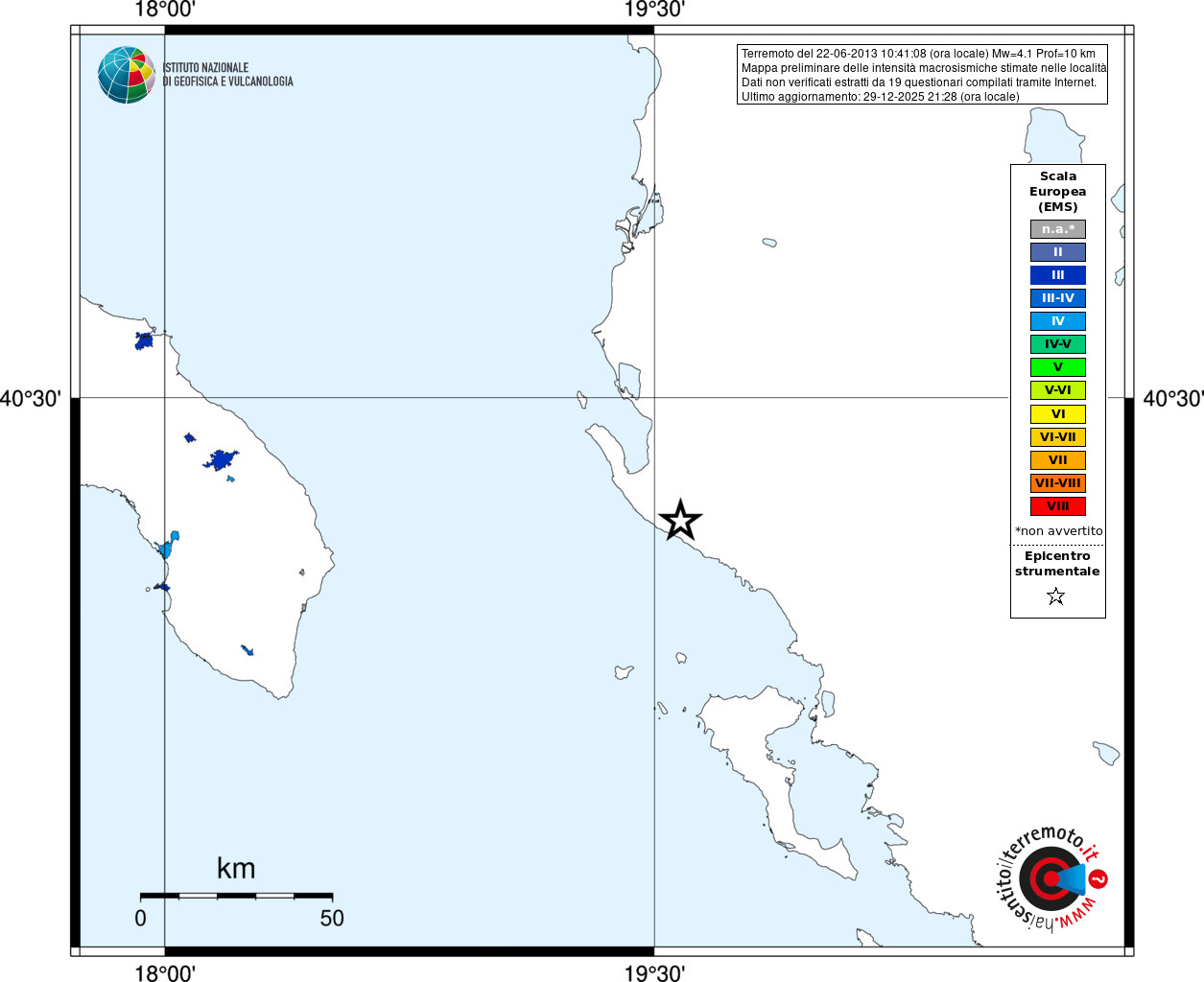Select the gray n.a.* legend swatch
The height and width of the screenshot is (982, 1204).
[1058, 229]
